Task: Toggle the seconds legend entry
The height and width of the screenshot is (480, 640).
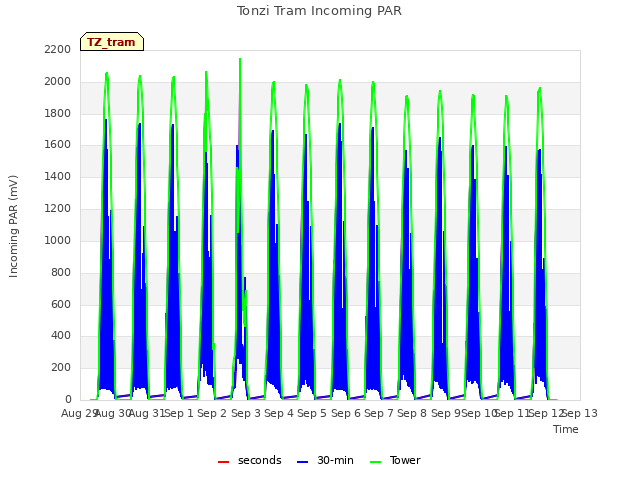Action: (249, 460)
